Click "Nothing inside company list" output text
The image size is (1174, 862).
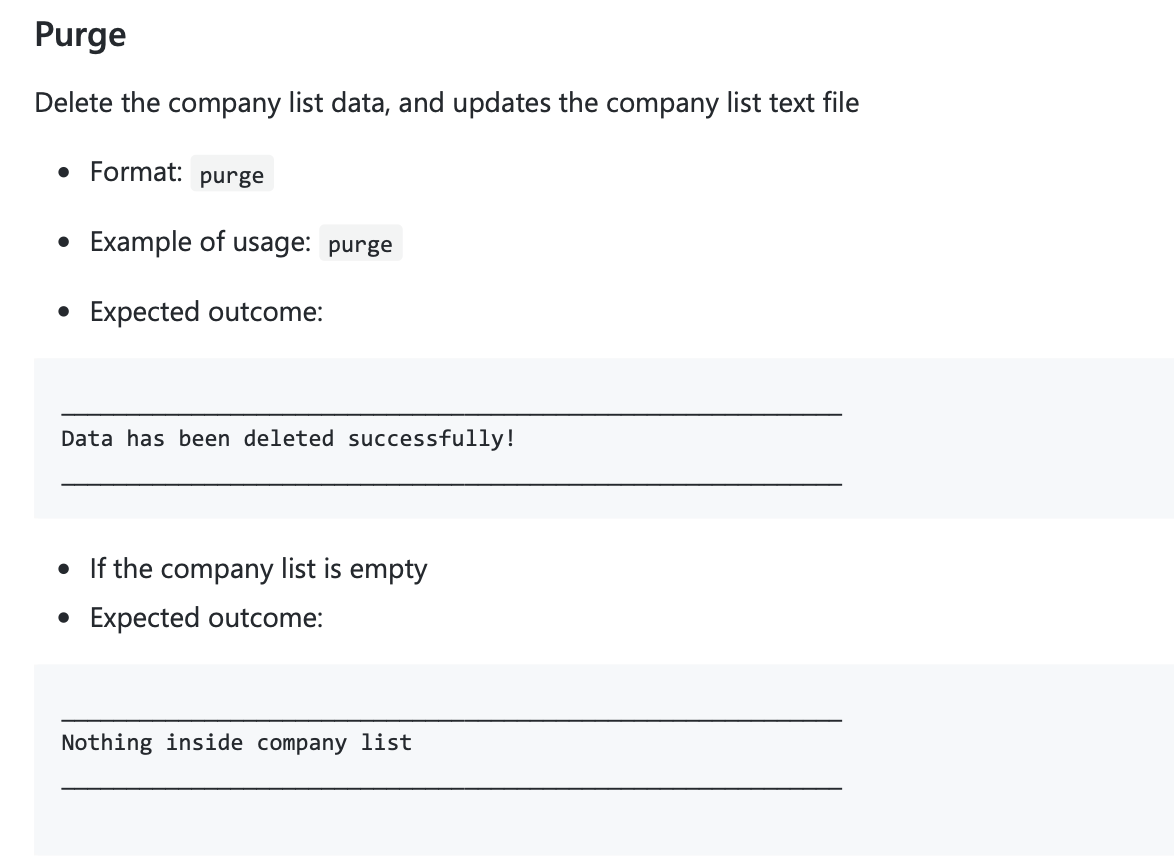[x=236, y=742]
